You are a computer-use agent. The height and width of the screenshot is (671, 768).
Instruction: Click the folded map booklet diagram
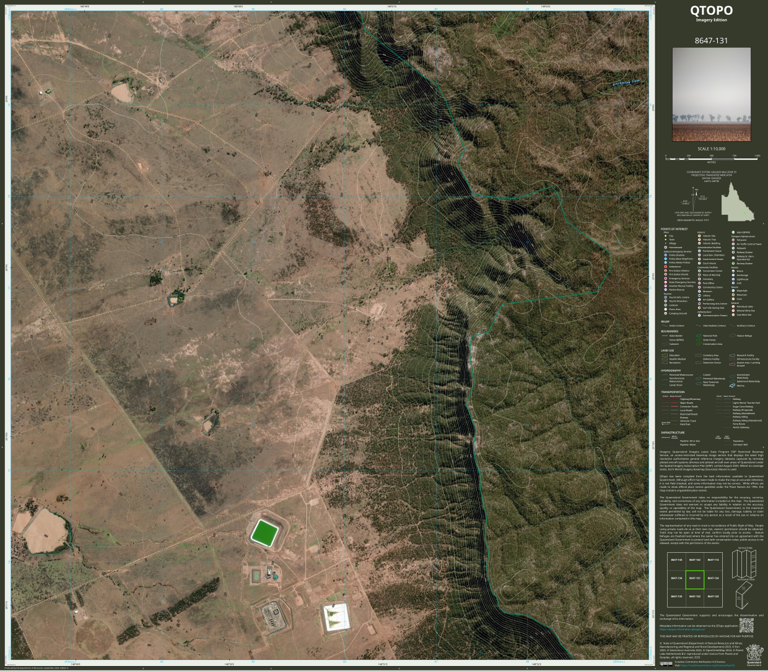pyautogui.click(x=743, y=595)
